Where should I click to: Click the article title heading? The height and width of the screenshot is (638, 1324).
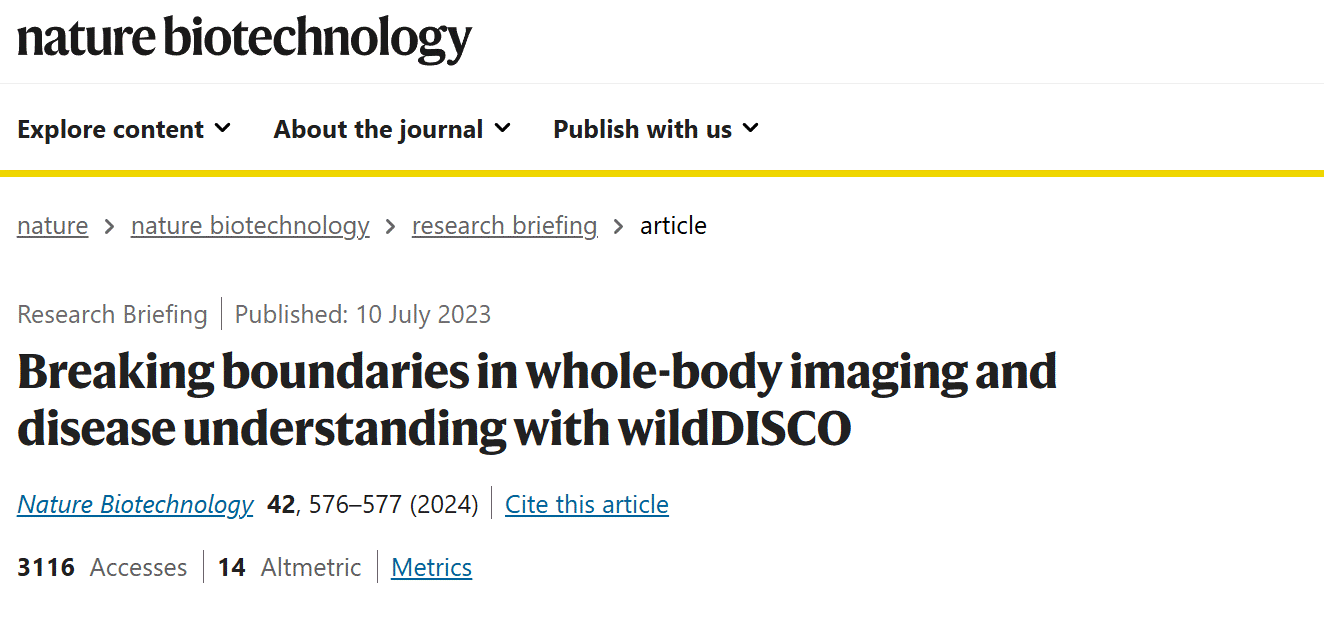pyautogui.click(x=537, y=400)
